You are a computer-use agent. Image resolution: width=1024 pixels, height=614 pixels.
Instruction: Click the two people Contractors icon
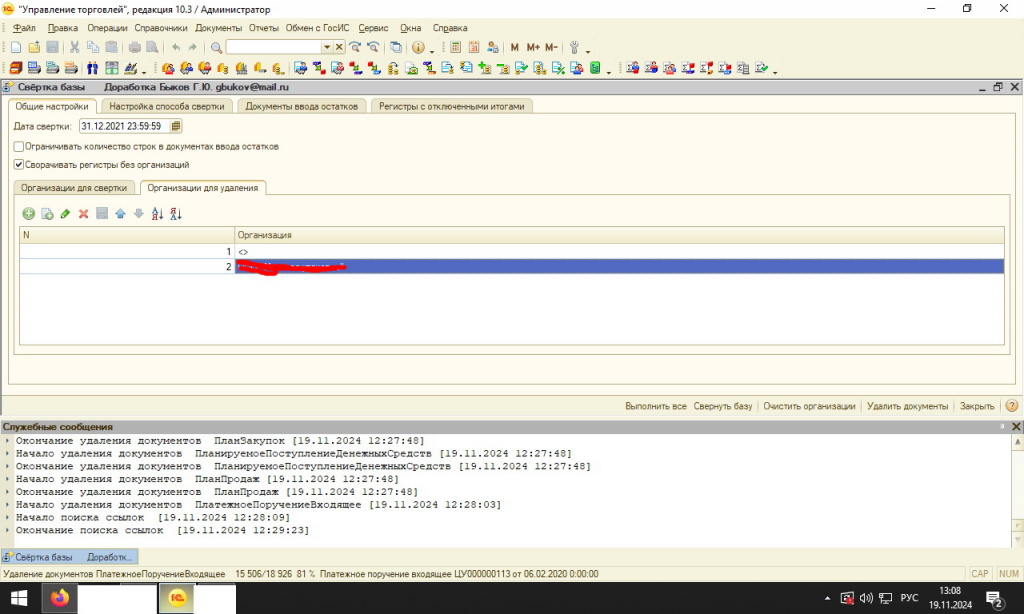click(x=92, y=68)
